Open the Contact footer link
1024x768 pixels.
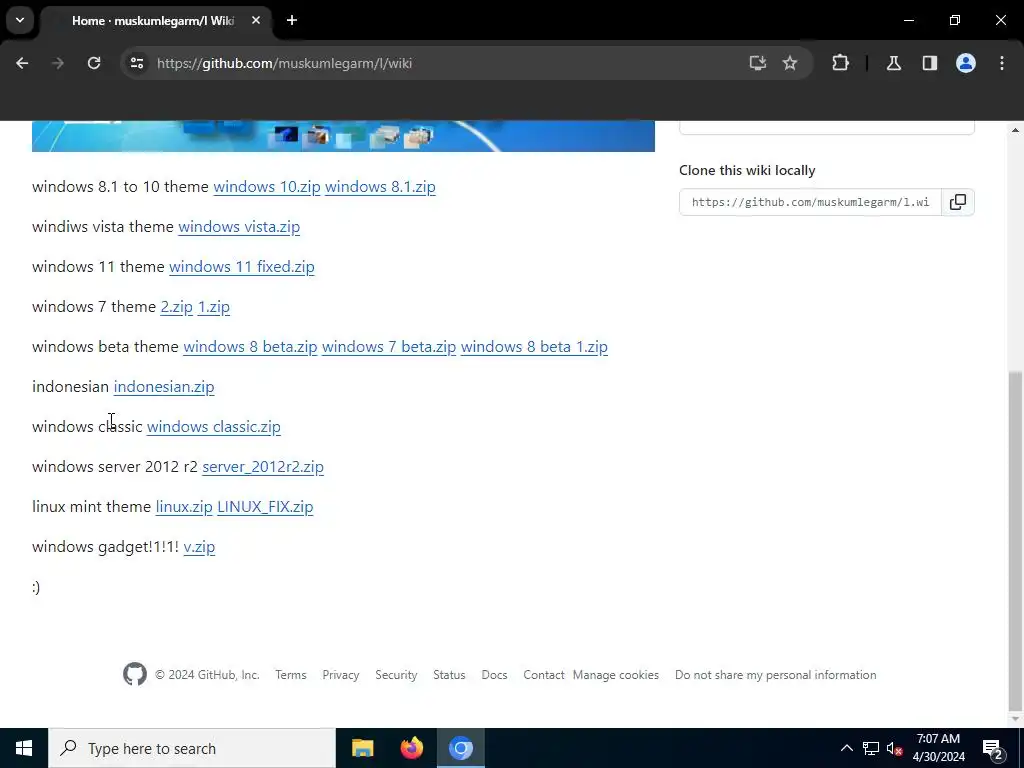click(543, 675)
